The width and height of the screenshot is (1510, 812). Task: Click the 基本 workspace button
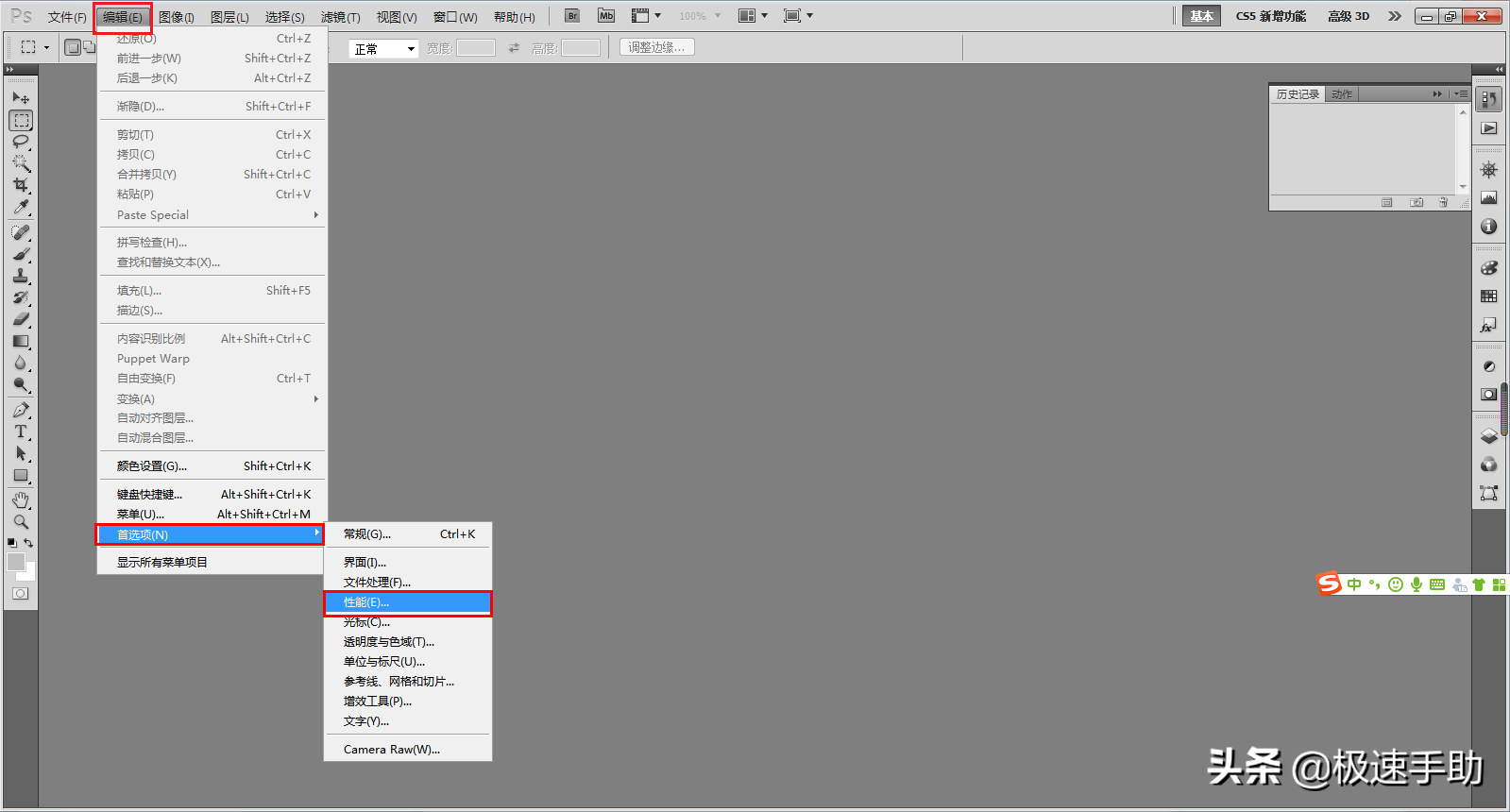[x=1201, y=16]
